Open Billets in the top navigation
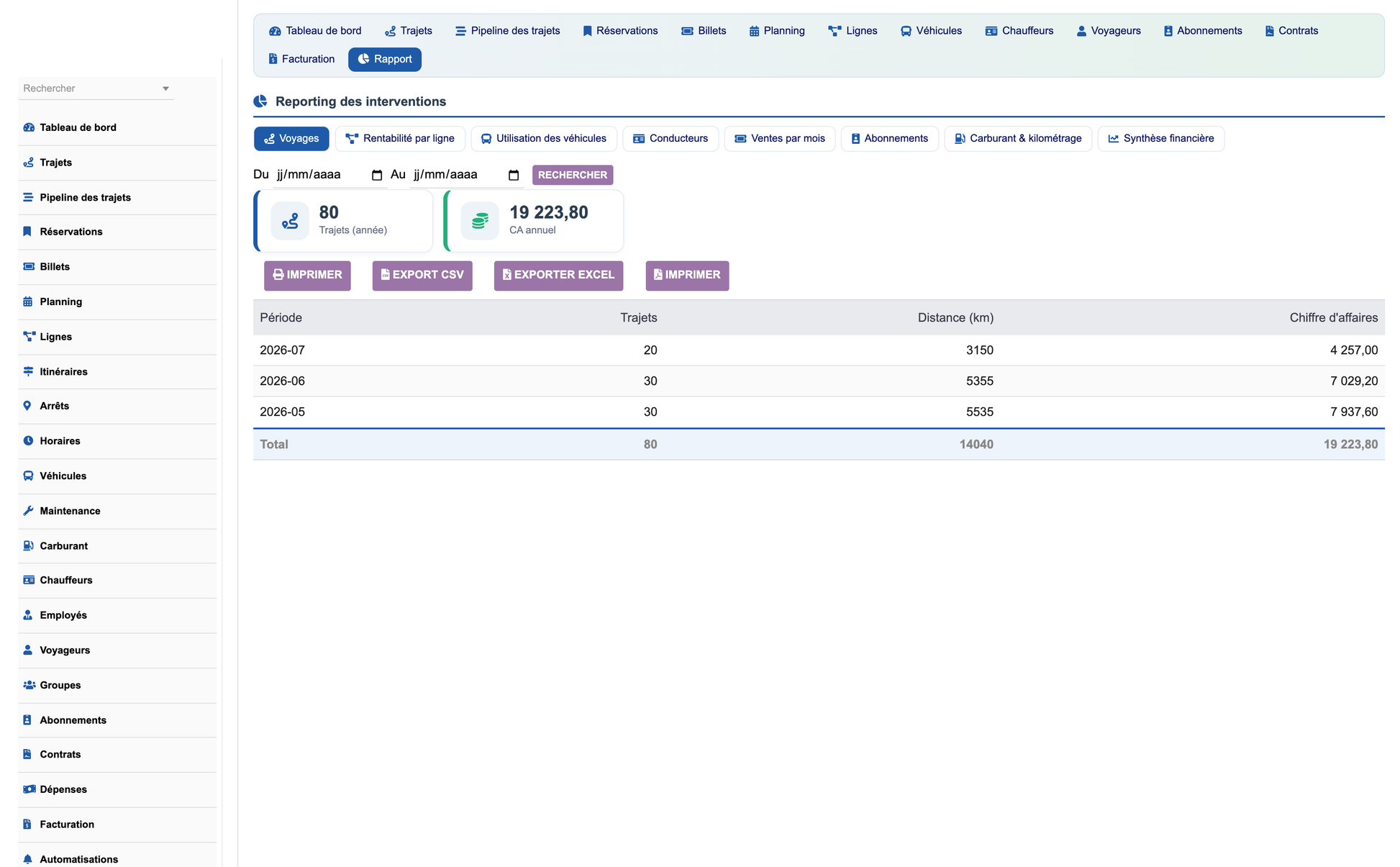Image resolution: width=1400 pixels, height=867 pixels. [x=704, y=31]
